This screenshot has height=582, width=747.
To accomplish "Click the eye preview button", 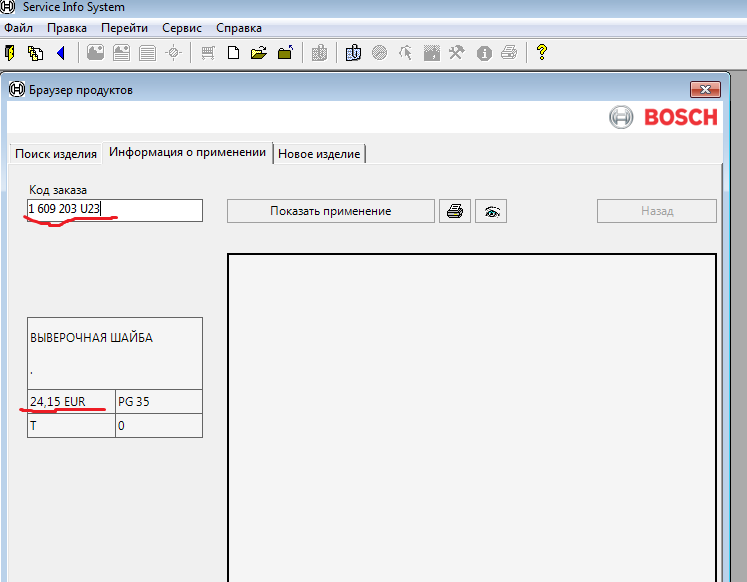I will 491,211.
